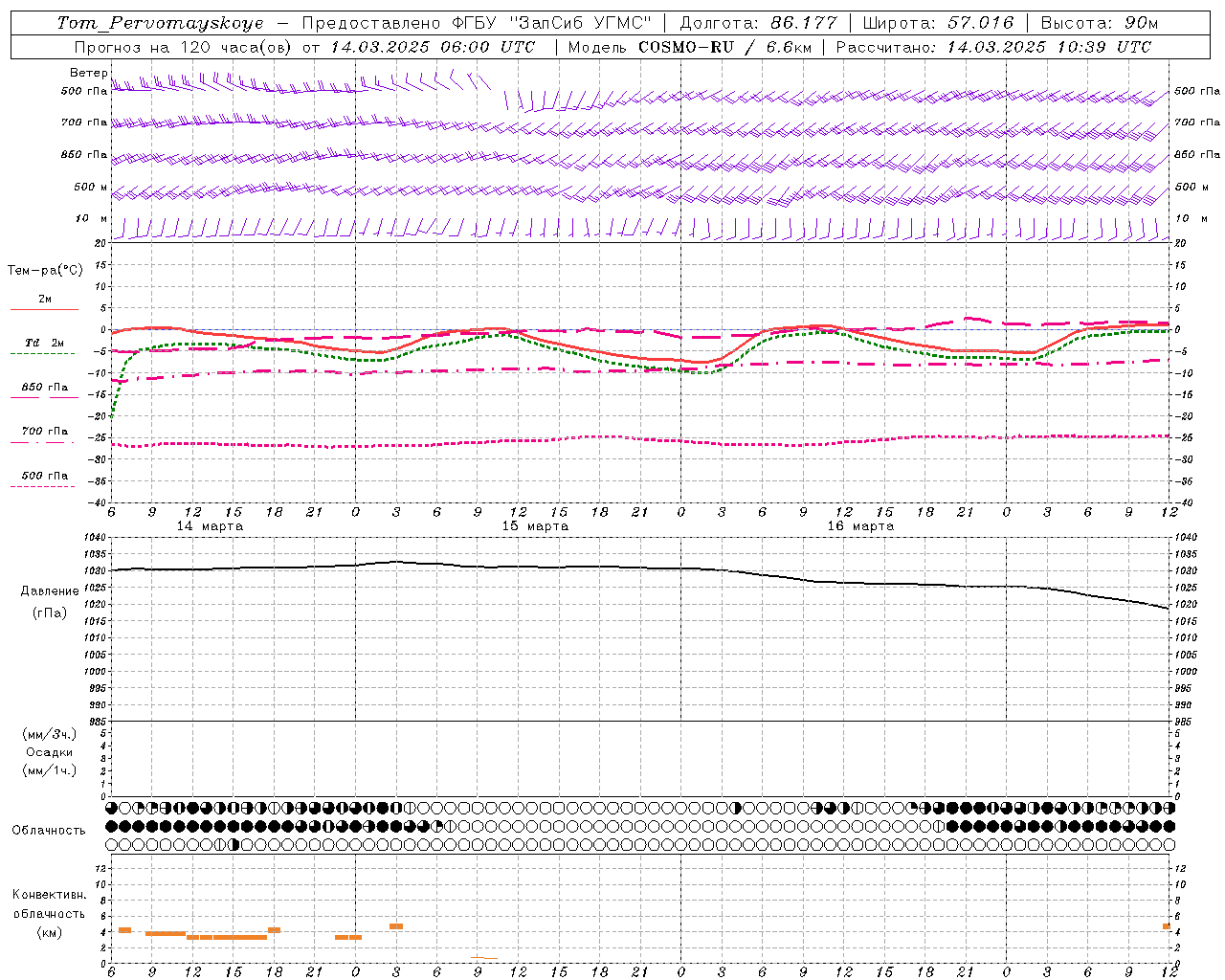Click "500 гПа" entry in the temperature legend
Screen dimensions: 1225x980
pos(45,476)
